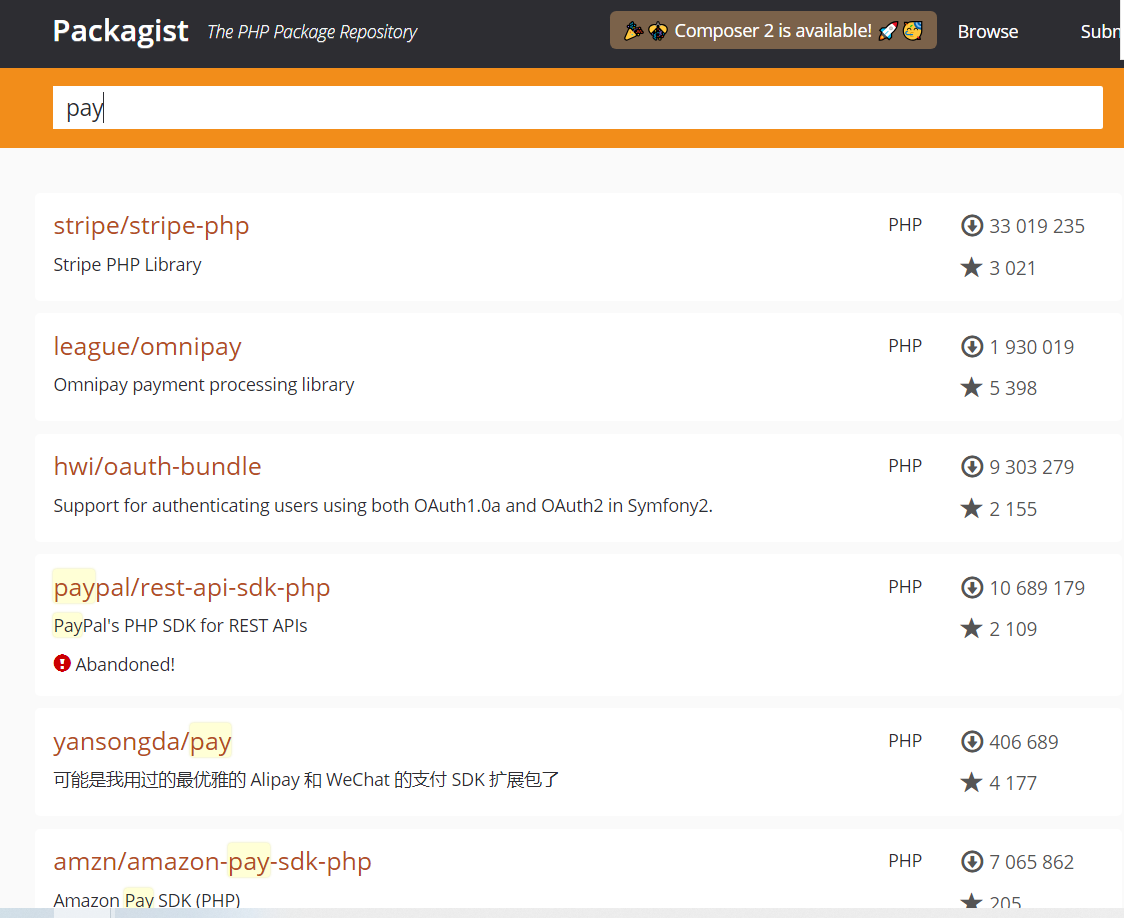Click the star count 5 398

[x=1013, y=388]
